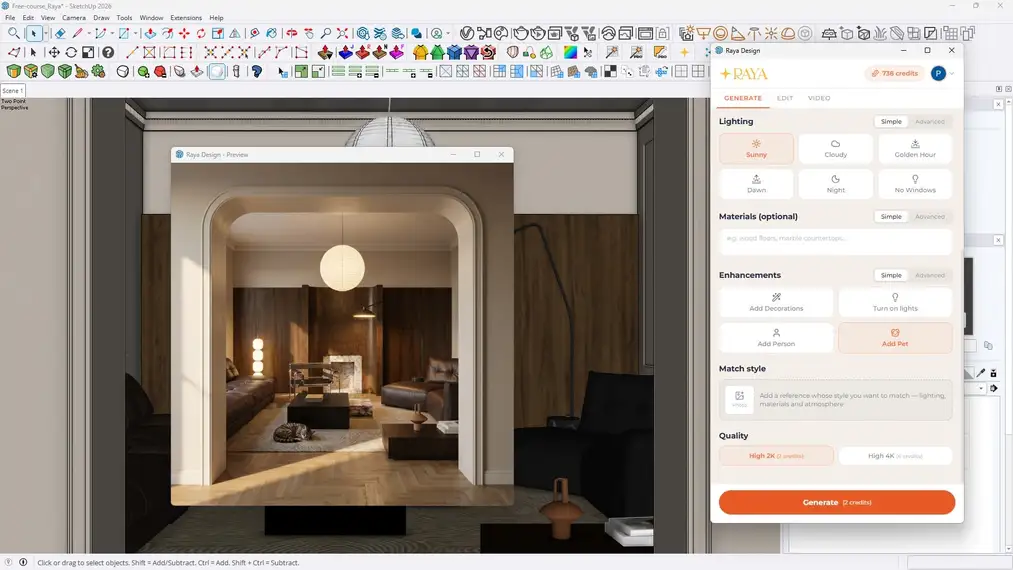This screenshot has width=1013, height=570.
Task: Switch to the EDIT tab in Raya
Action: coord(785,98)
